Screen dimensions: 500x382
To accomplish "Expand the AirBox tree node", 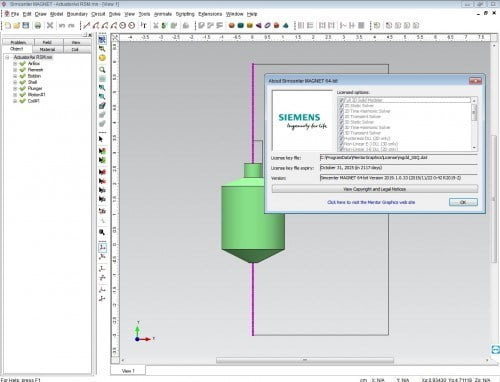I will click(x=15, y=63).
